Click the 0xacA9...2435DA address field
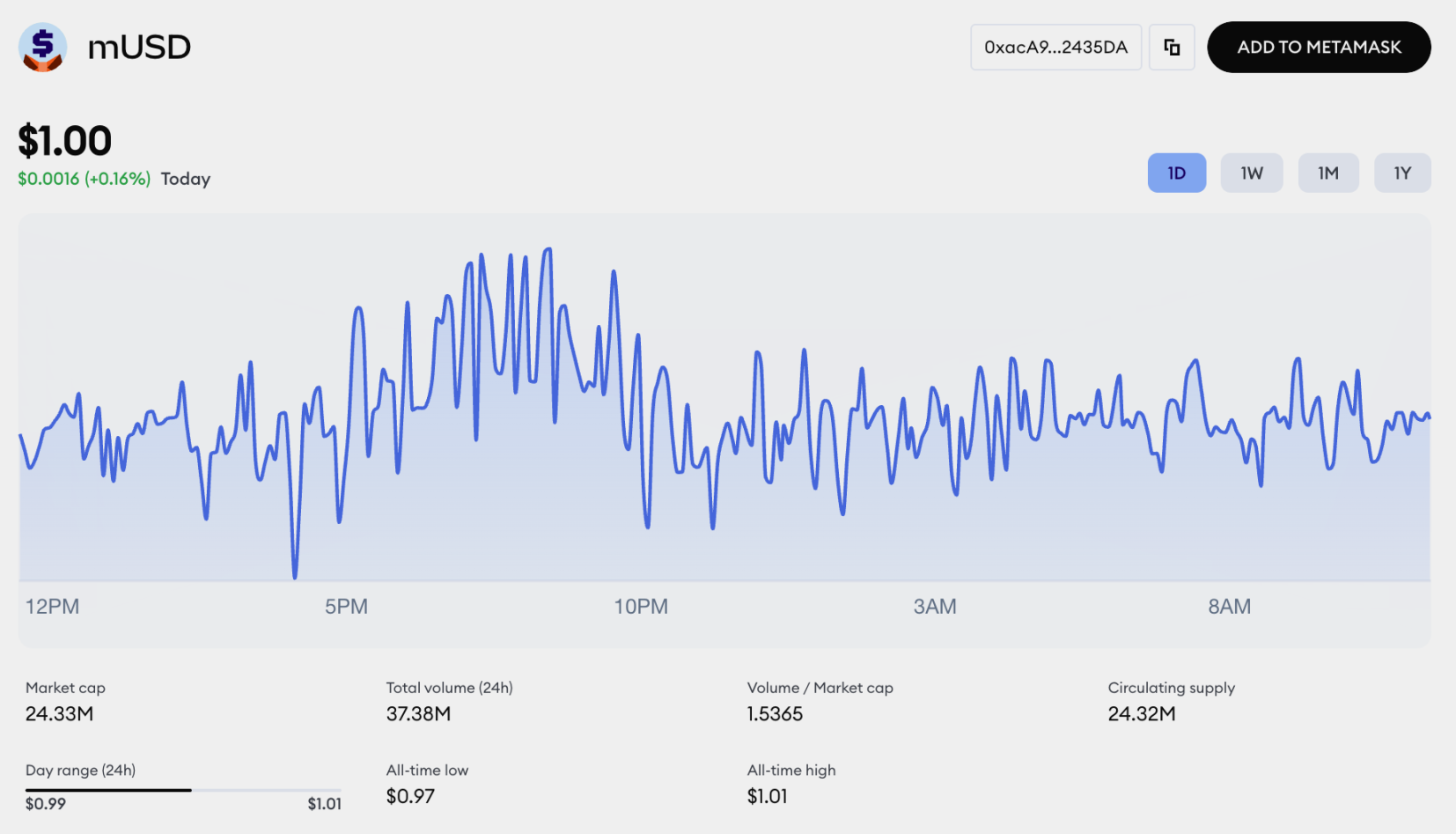 (1055, 48)
